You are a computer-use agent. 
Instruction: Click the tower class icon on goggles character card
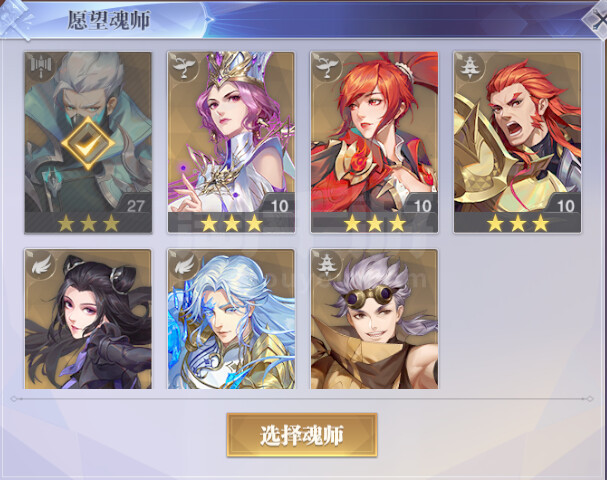tap(328, 265)
